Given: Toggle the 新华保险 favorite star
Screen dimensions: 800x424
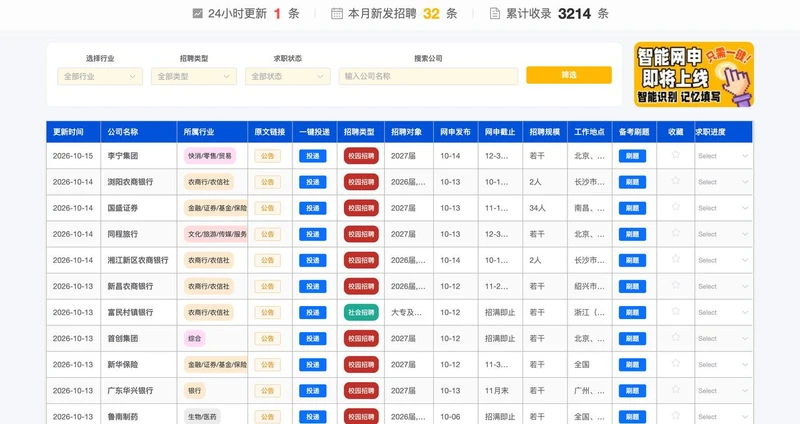Looking at the screenshot, I should click(676, 363).
